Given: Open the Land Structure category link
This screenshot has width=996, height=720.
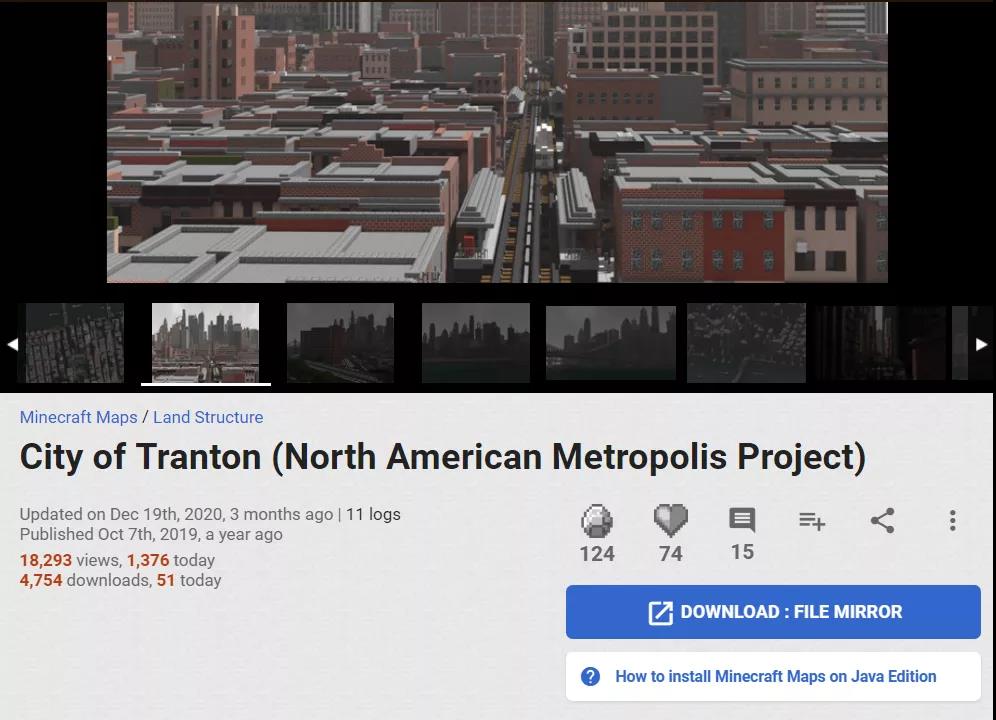Looking at the screenshot, I should point(208,417).
